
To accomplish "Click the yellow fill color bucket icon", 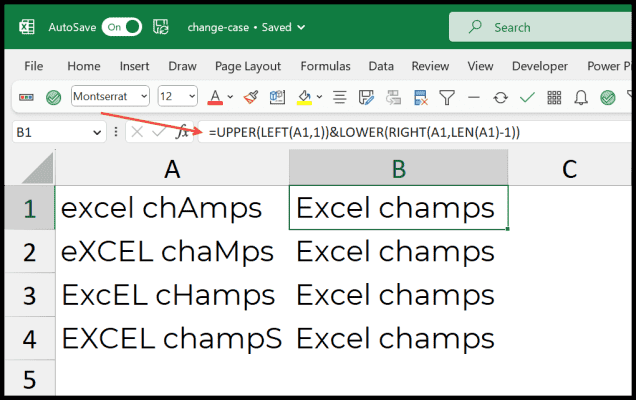I will click(303, 97).
